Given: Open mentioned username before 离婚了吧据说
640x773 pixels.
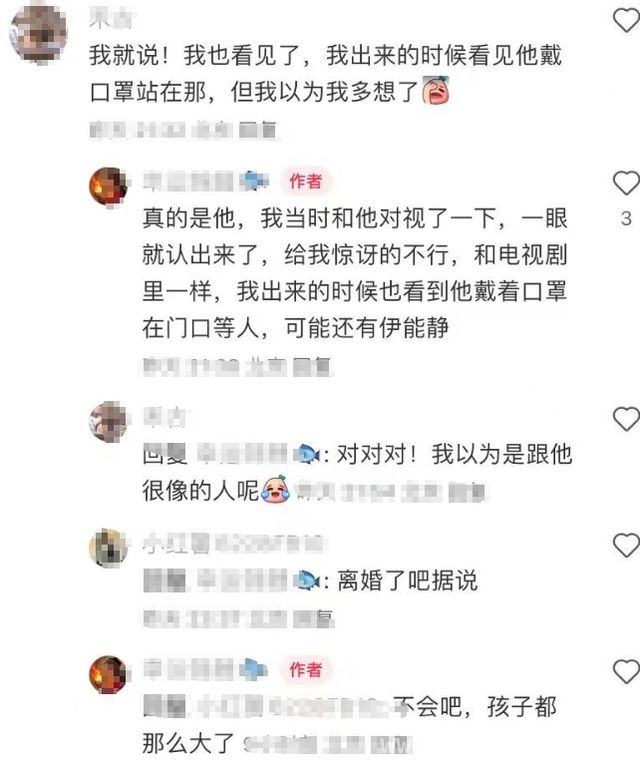Looking at the screenshot, I should 259,580.
